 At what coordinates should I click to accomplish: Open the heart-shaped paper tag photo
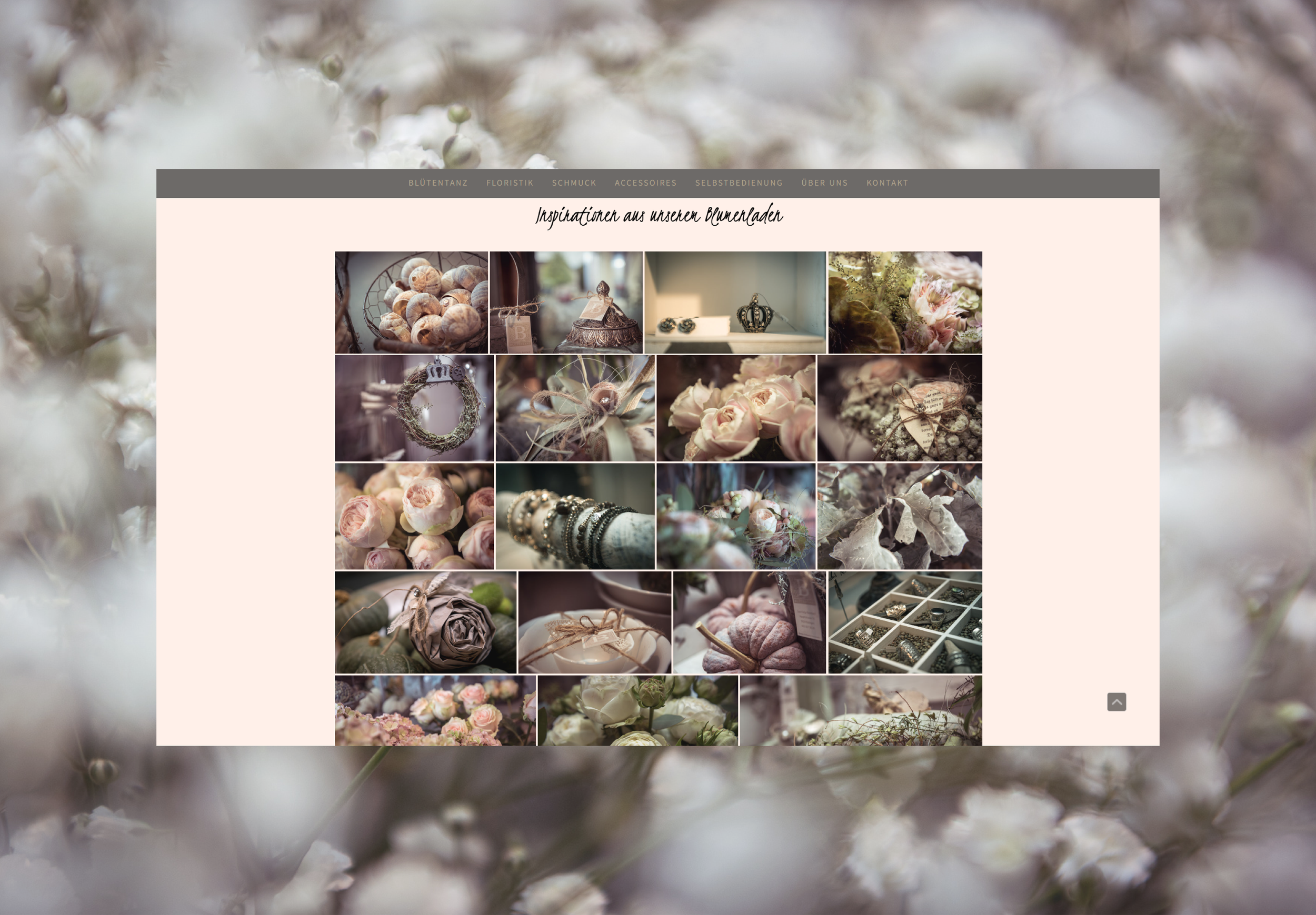[899, 408]
